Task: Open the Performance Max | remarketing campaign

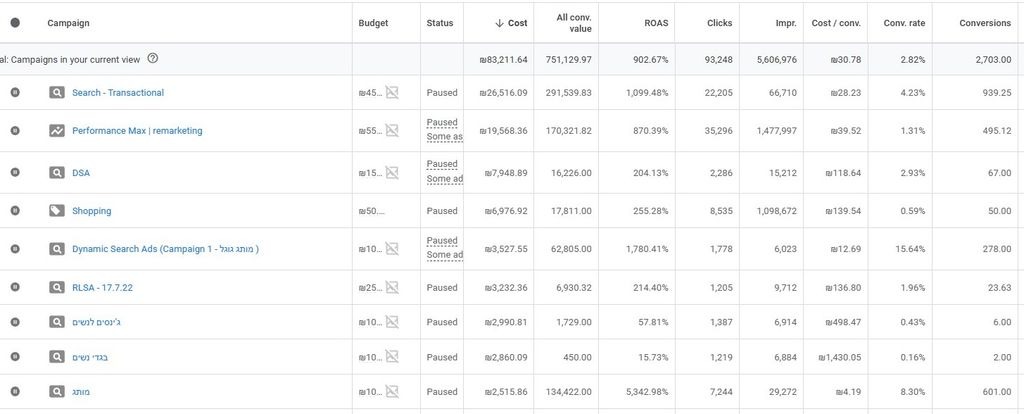Action: tap(137, 131)
